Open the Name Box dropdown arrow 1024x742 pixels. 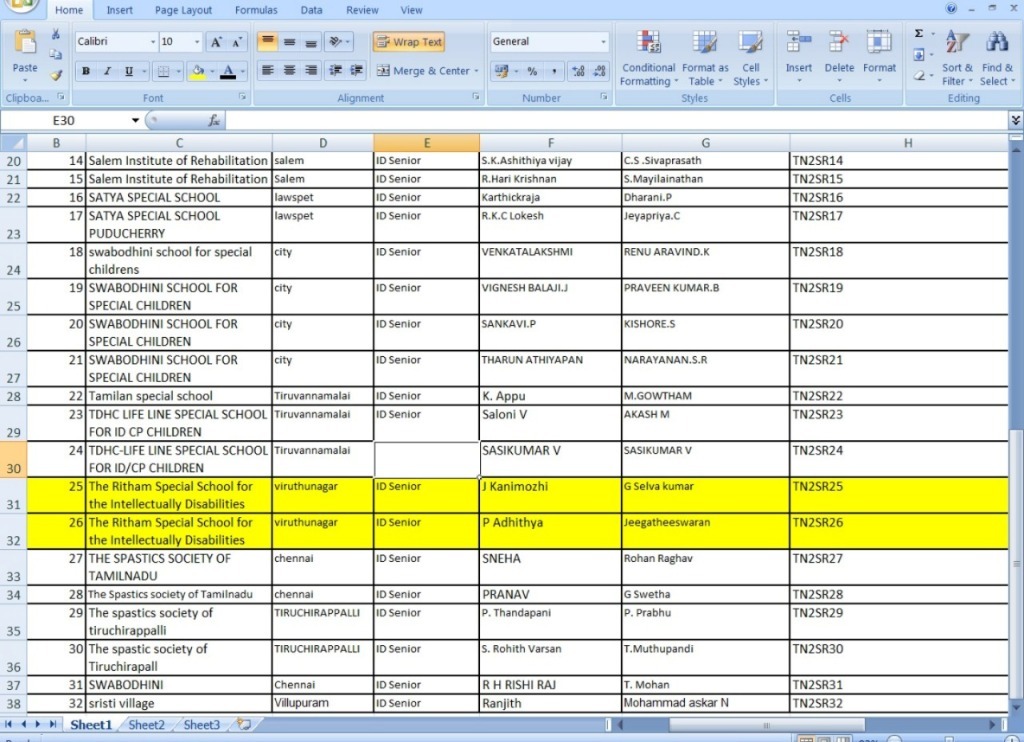coord(135,120)
